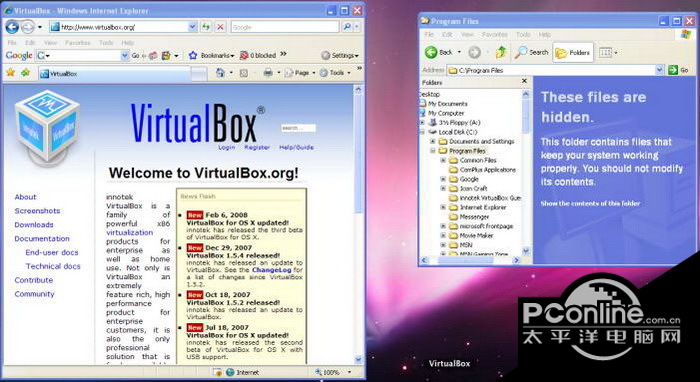Click the Login link

click(227, 147)
